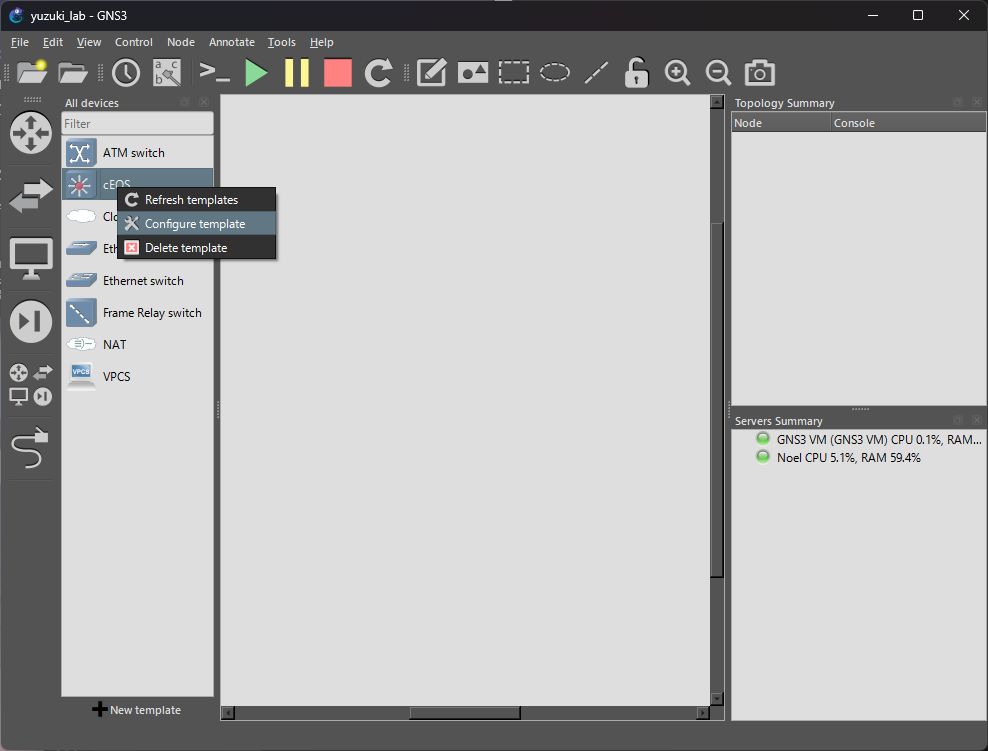Select GNS3 VM server entry
This screenshot has height=751, width=988.
pyautogui.click(x=868, y=439)
